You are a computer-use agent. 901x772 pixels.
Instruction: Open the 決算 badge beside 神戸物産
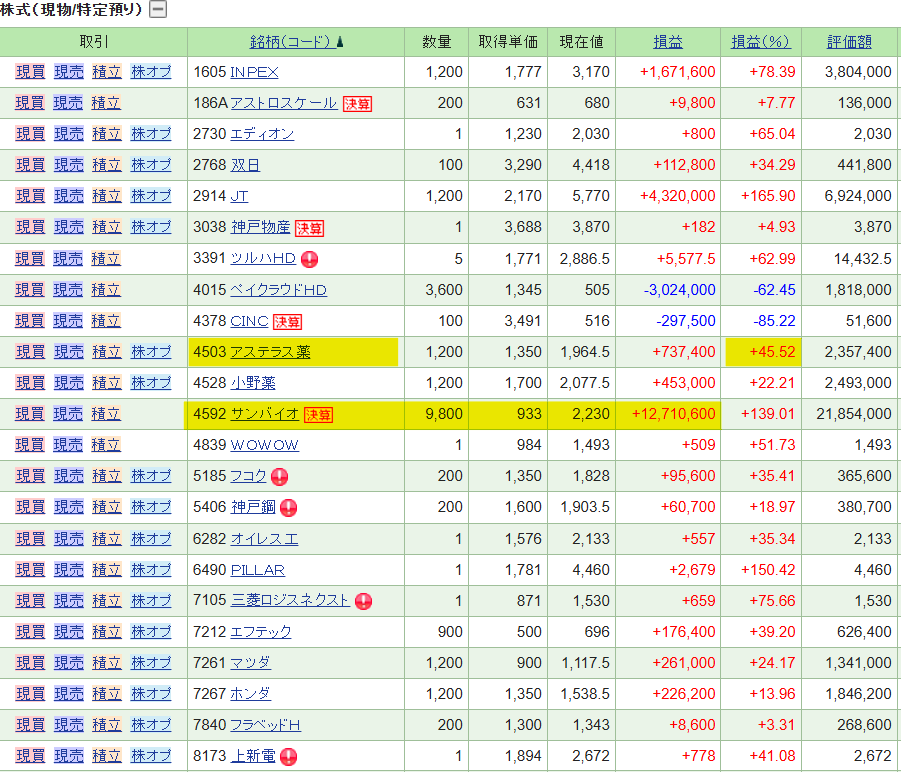[309, 228]
